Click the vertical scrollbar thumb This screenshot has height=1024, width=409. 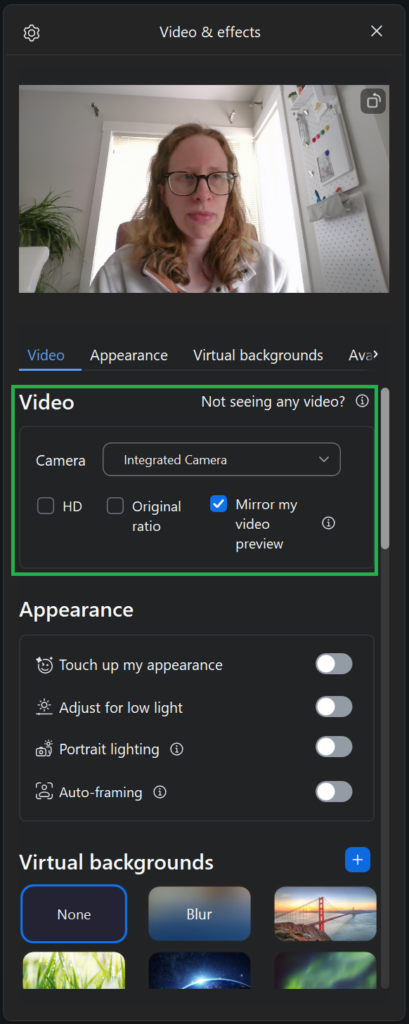tap(385, 468)
